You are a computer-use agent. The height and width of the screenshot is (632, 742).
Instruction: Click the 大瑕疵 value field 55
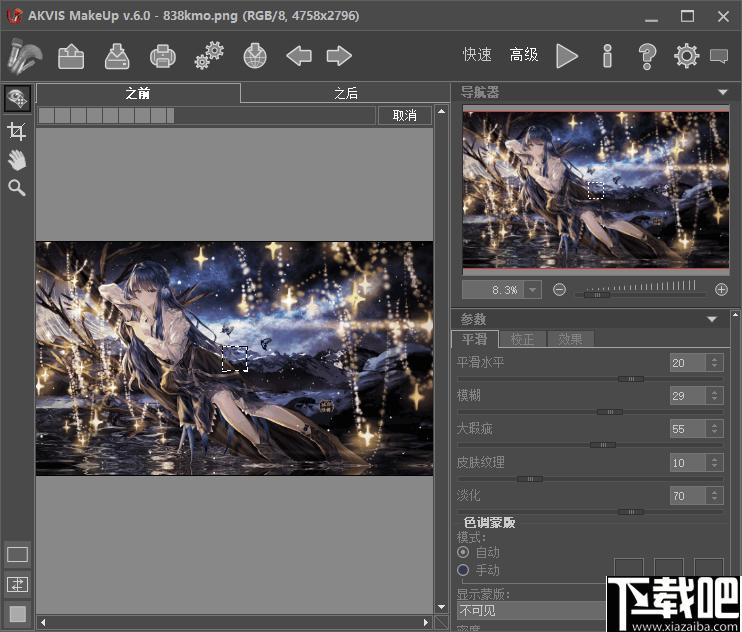pyautogui.click(x=689, y=429)
